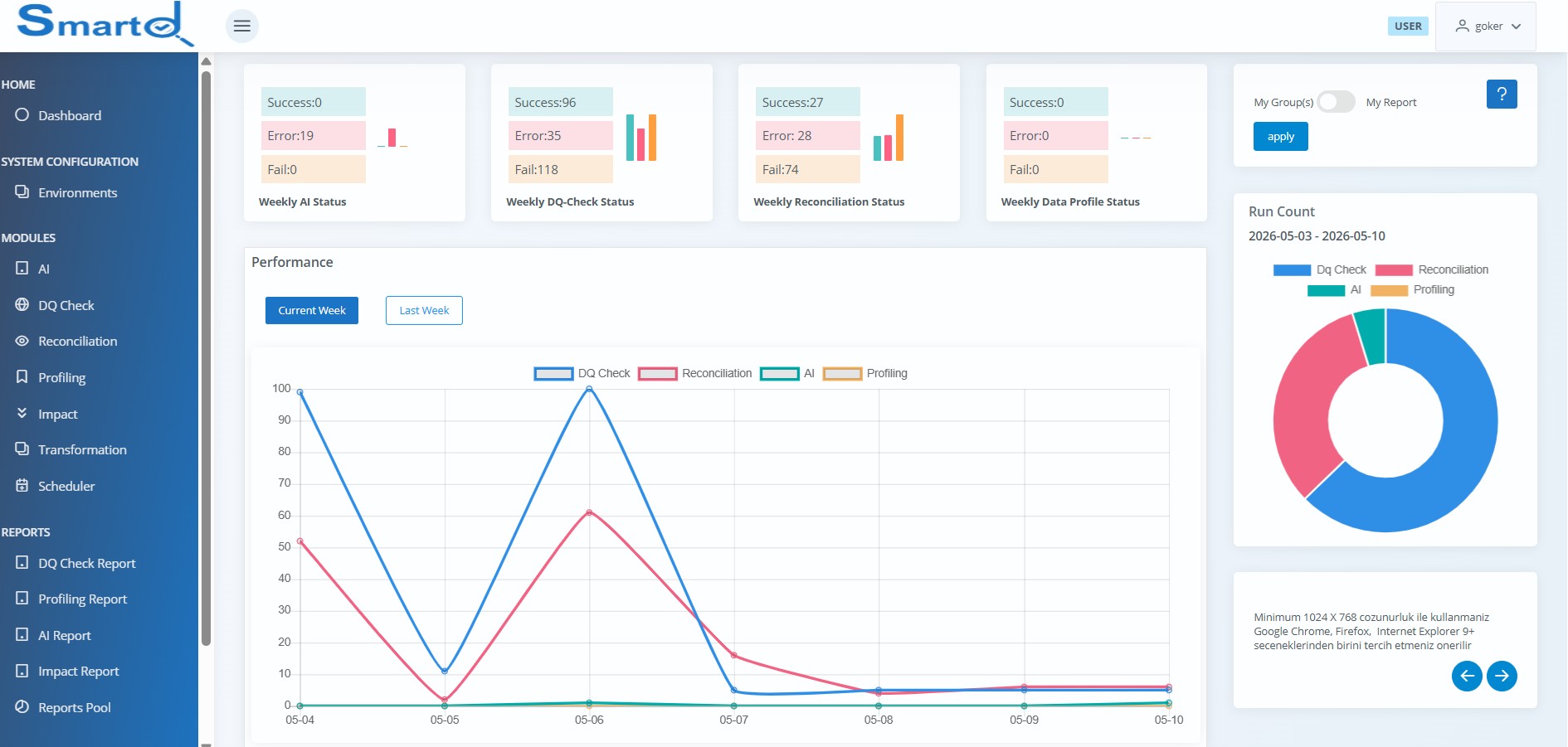Viewport: 1568px width, 747px height.
Task: Open the goker user dropdown arrow
Action: click(x=1517, y=27)
